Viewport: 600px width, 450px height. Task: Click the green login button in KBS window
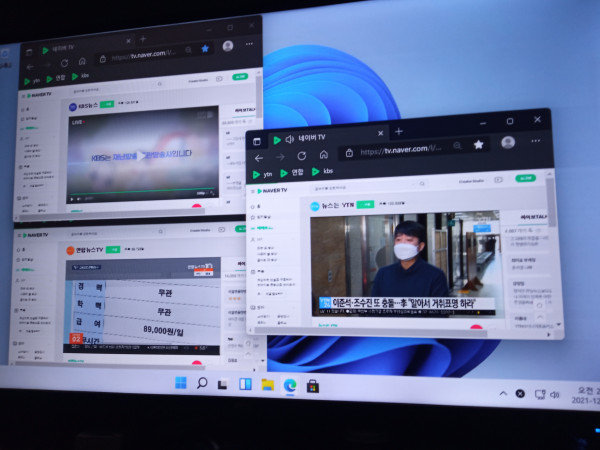(240, 77)
